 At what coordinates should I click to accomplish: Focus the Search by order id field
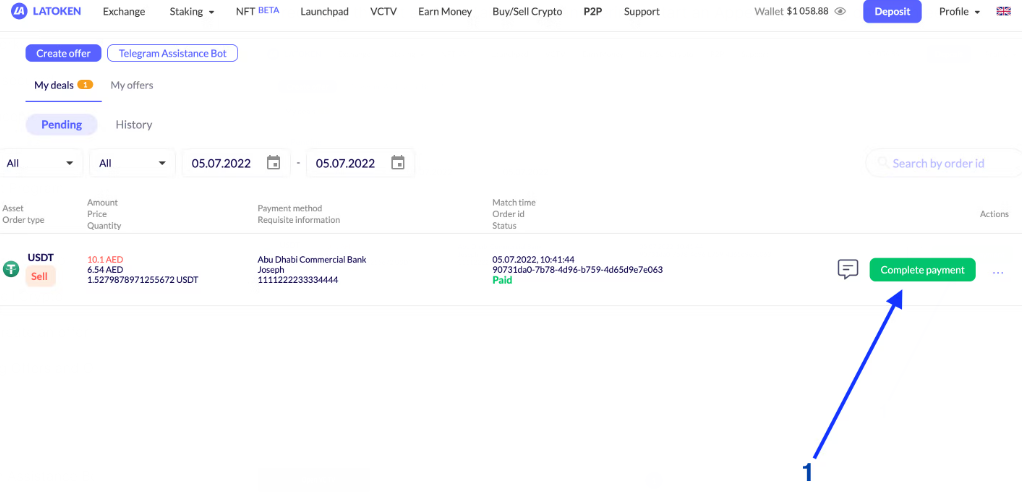940,163
